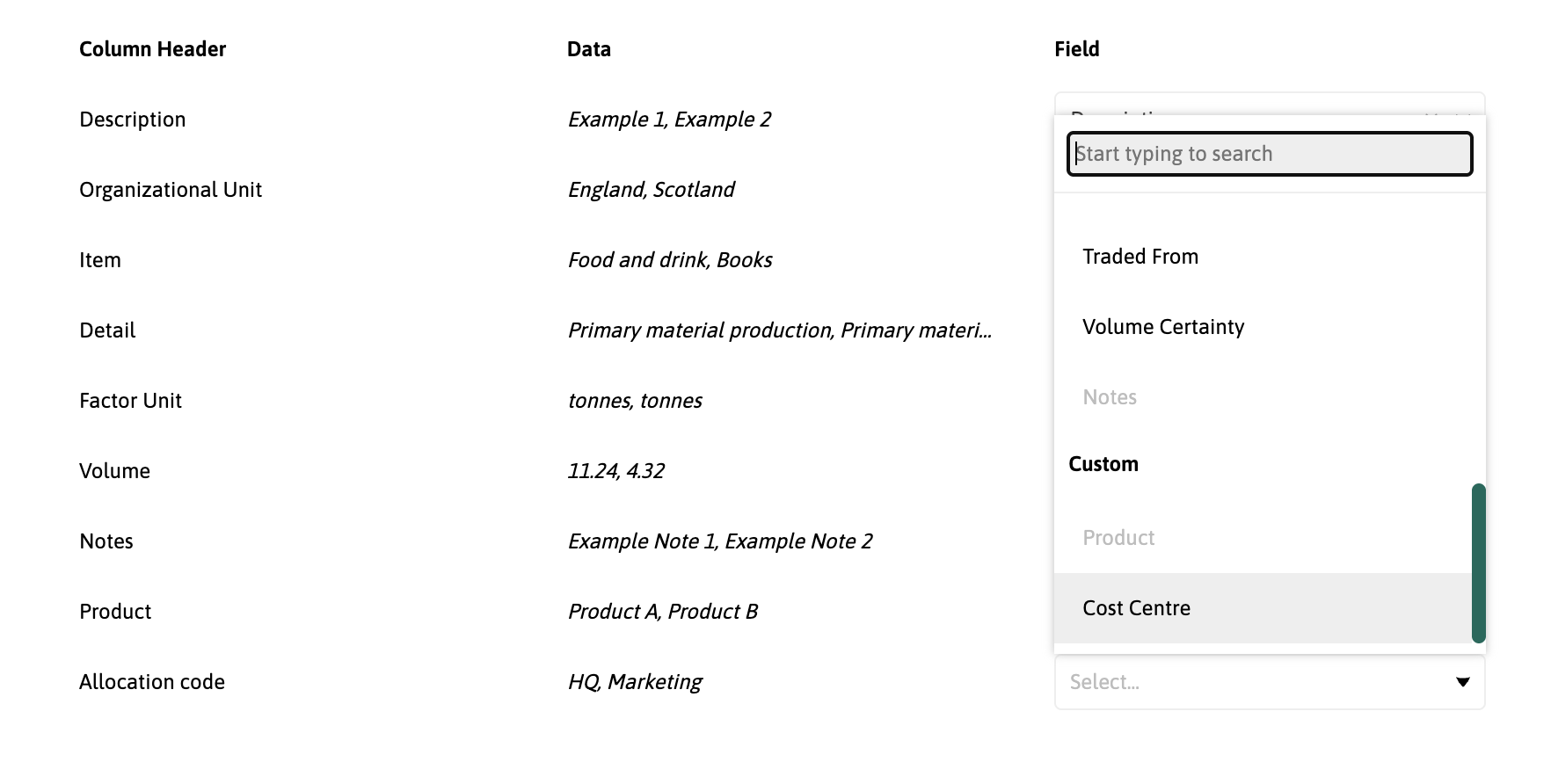Click the 'HQ, Marketing' data cell
This screenshot has height=784, width=1551.
tap(635, 682)
